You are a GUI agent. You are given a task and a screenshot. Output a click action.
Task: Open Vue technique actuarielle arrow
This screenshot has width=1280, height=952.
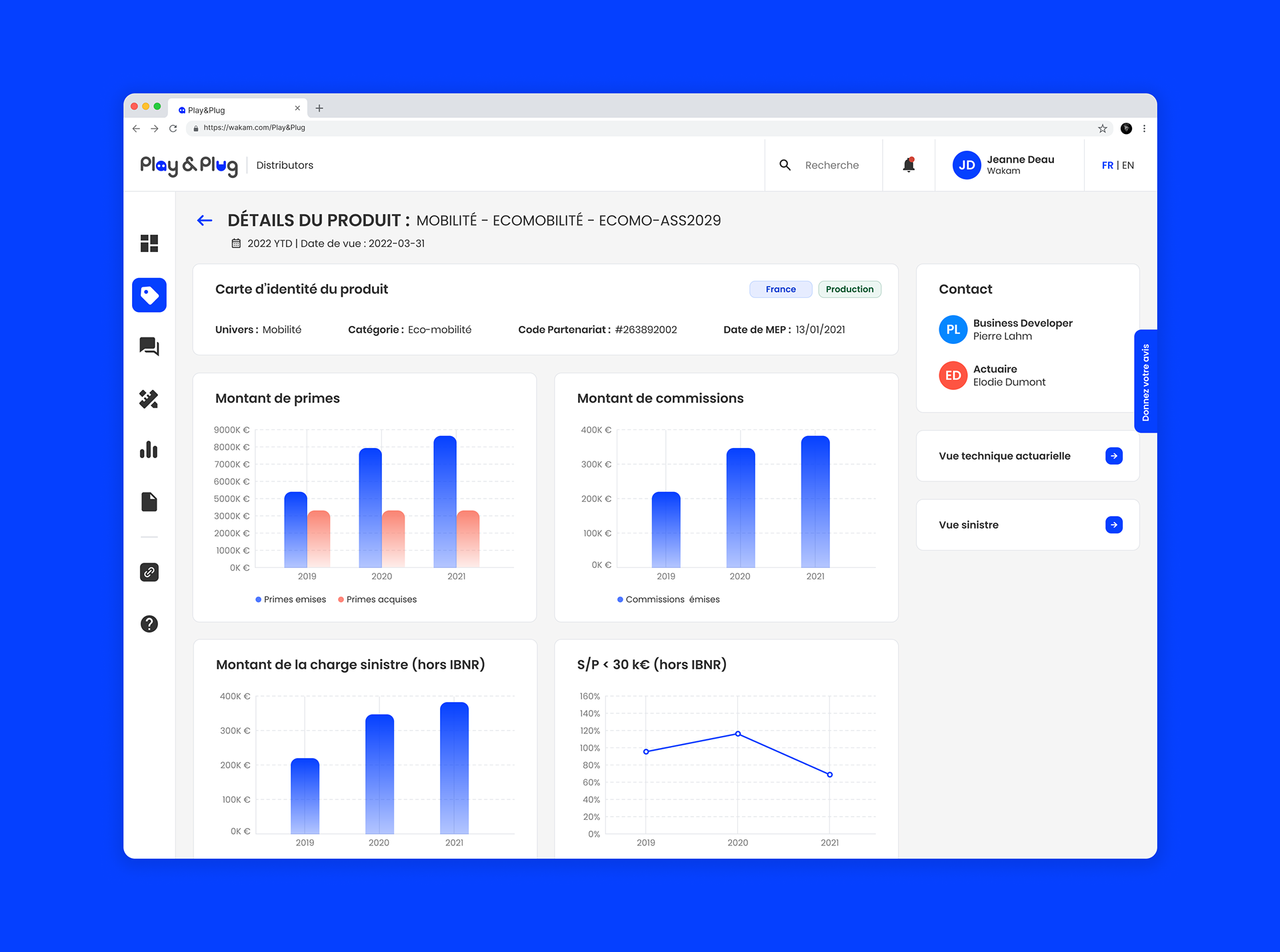click(1113, 456)
